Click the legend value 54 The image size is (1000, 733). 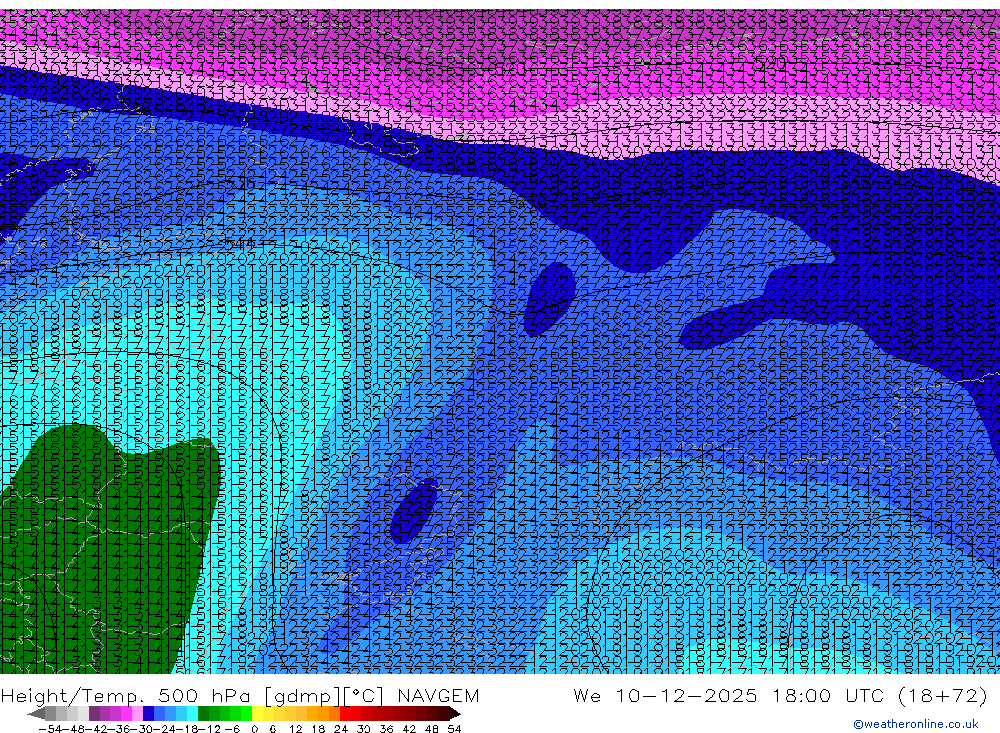(x=454, y=729)
